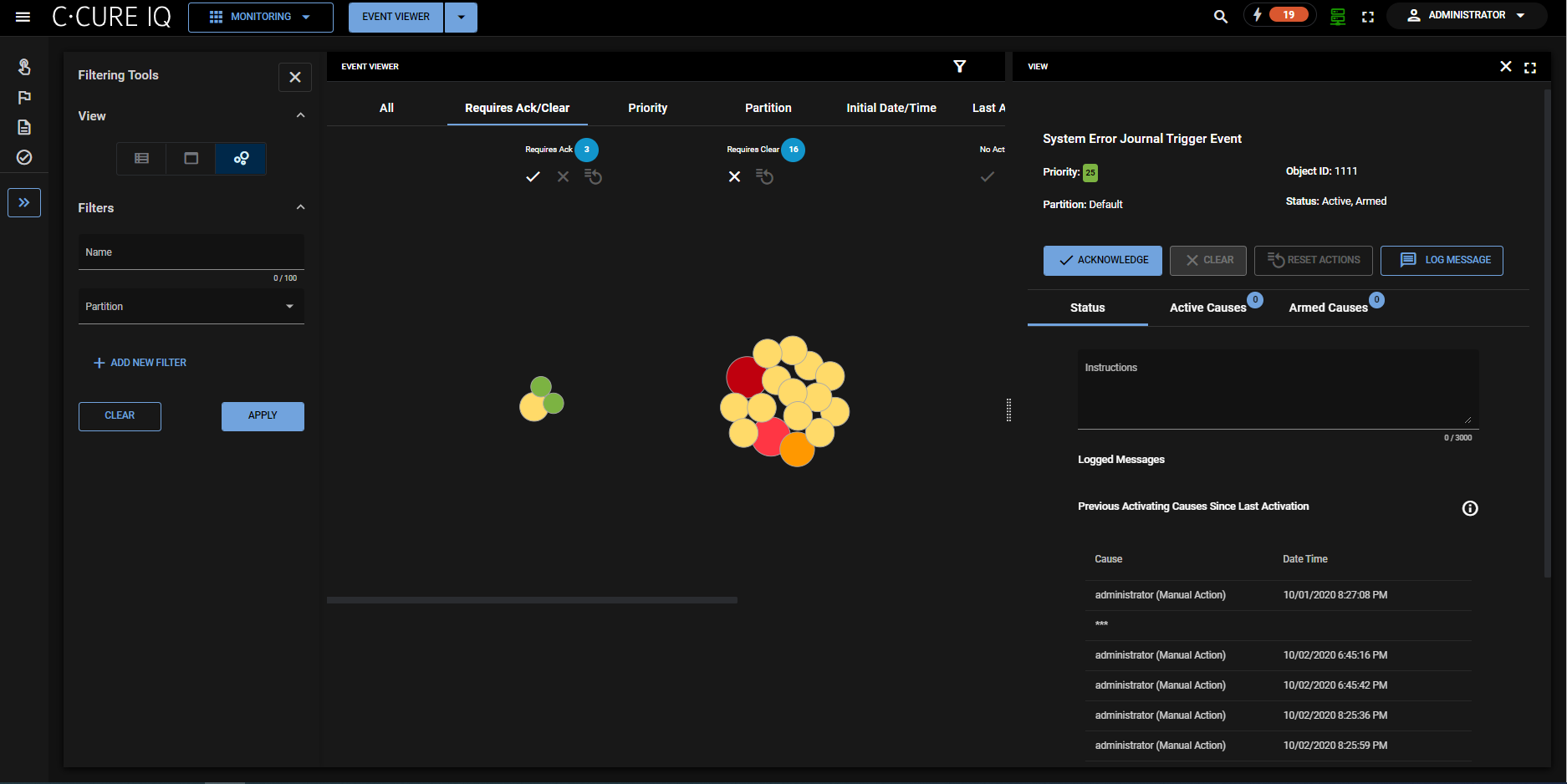Open the hamburger main menu
Image resolution: width=1567 pixels, height=784 pixels.
pos(23,17)
